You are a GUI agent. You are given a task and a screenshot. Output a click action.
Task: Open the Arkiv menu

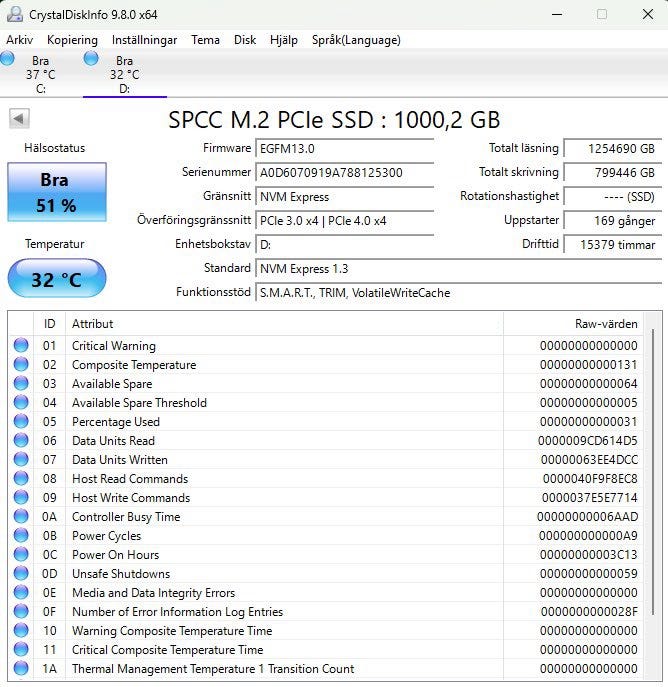point(19,40)
